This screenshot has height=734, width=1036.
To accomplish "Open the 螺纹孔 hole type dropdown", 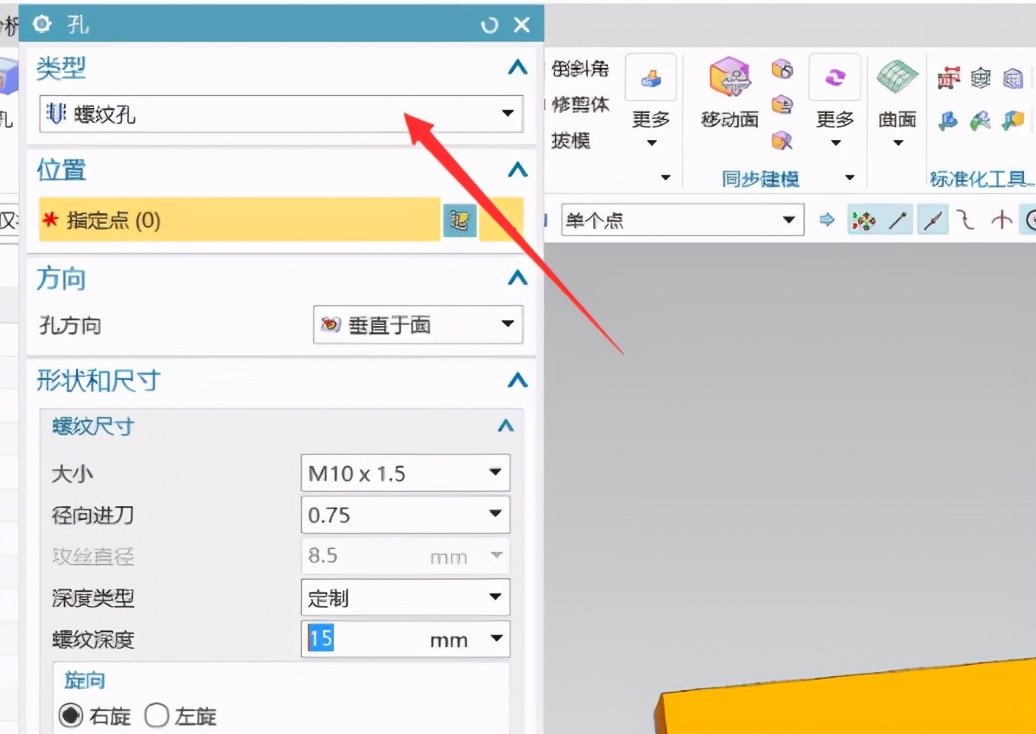I will 281,114.
